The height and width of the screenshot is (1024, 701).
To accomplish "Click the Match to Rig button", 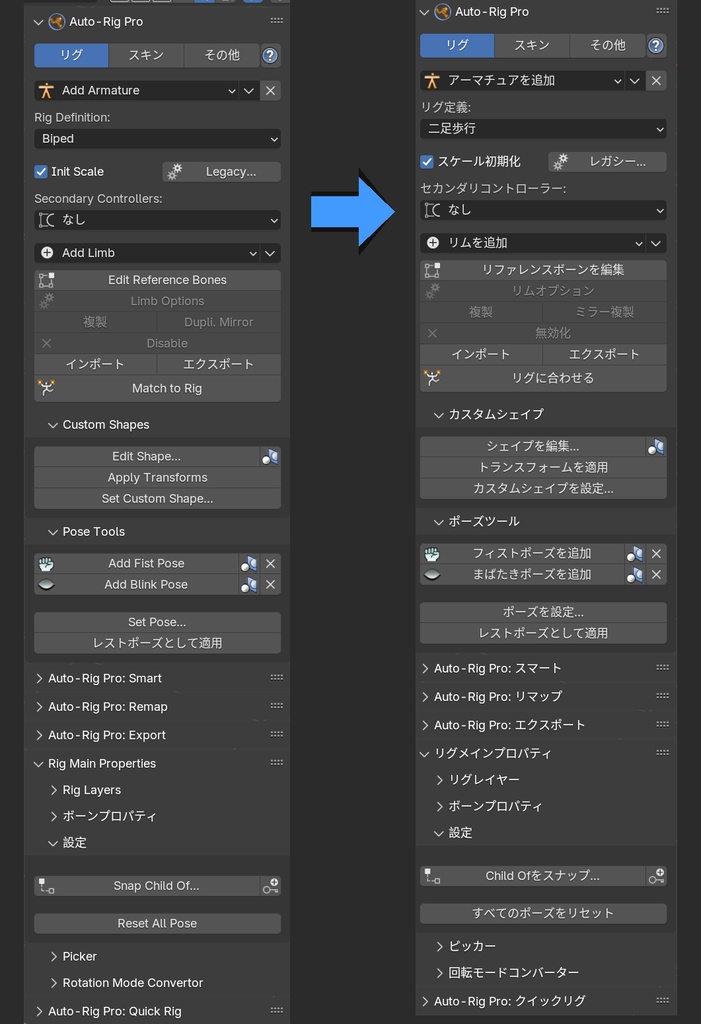I will click(x=157, y=389).
